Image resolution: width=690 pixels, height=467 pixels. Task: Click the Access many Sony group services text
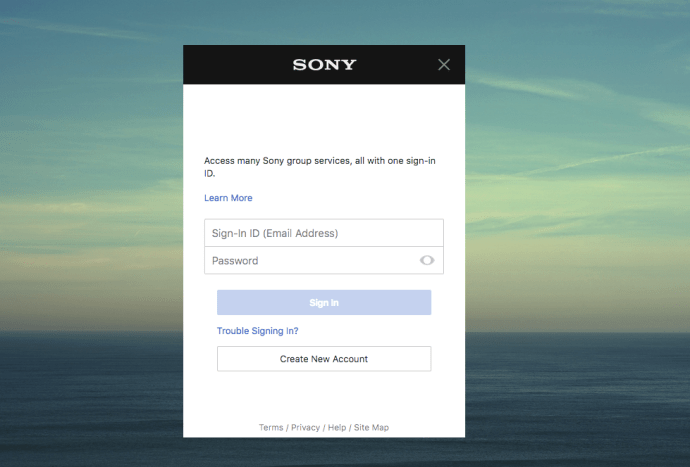coord(320,167)
